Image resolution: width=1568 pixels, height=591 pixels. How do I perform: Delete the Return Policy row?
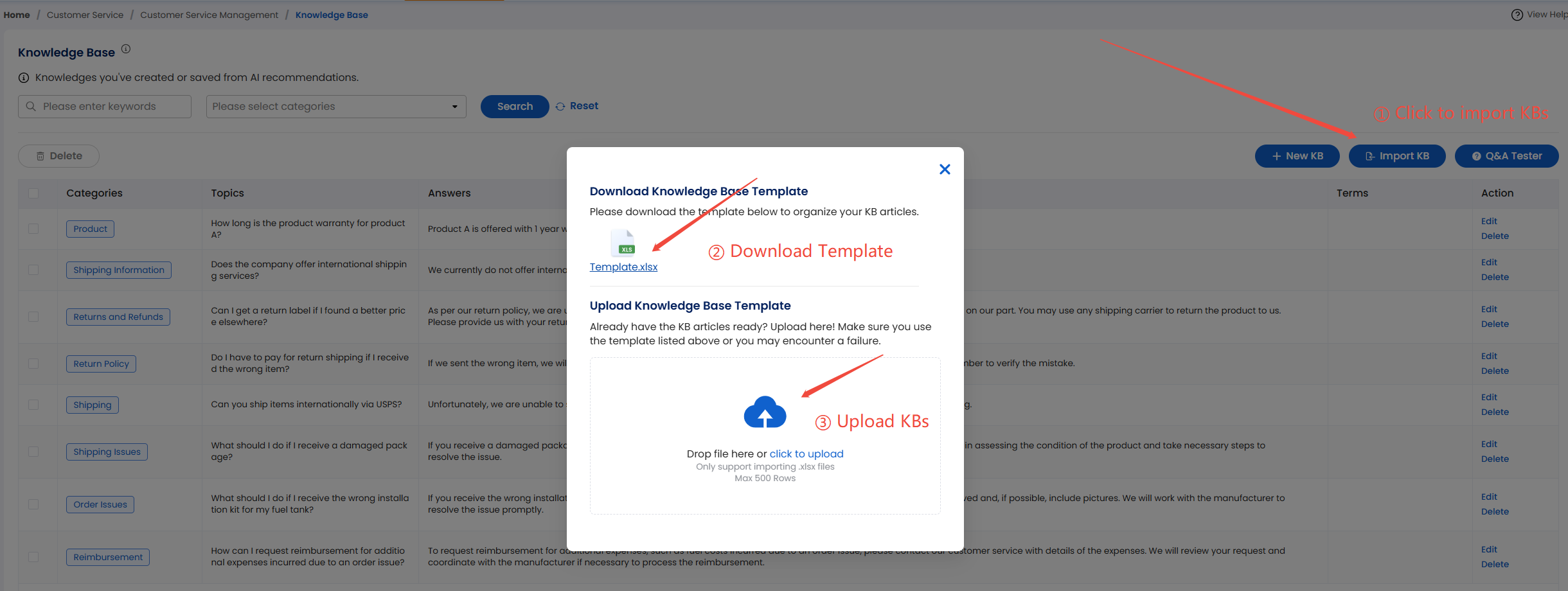1495,371
